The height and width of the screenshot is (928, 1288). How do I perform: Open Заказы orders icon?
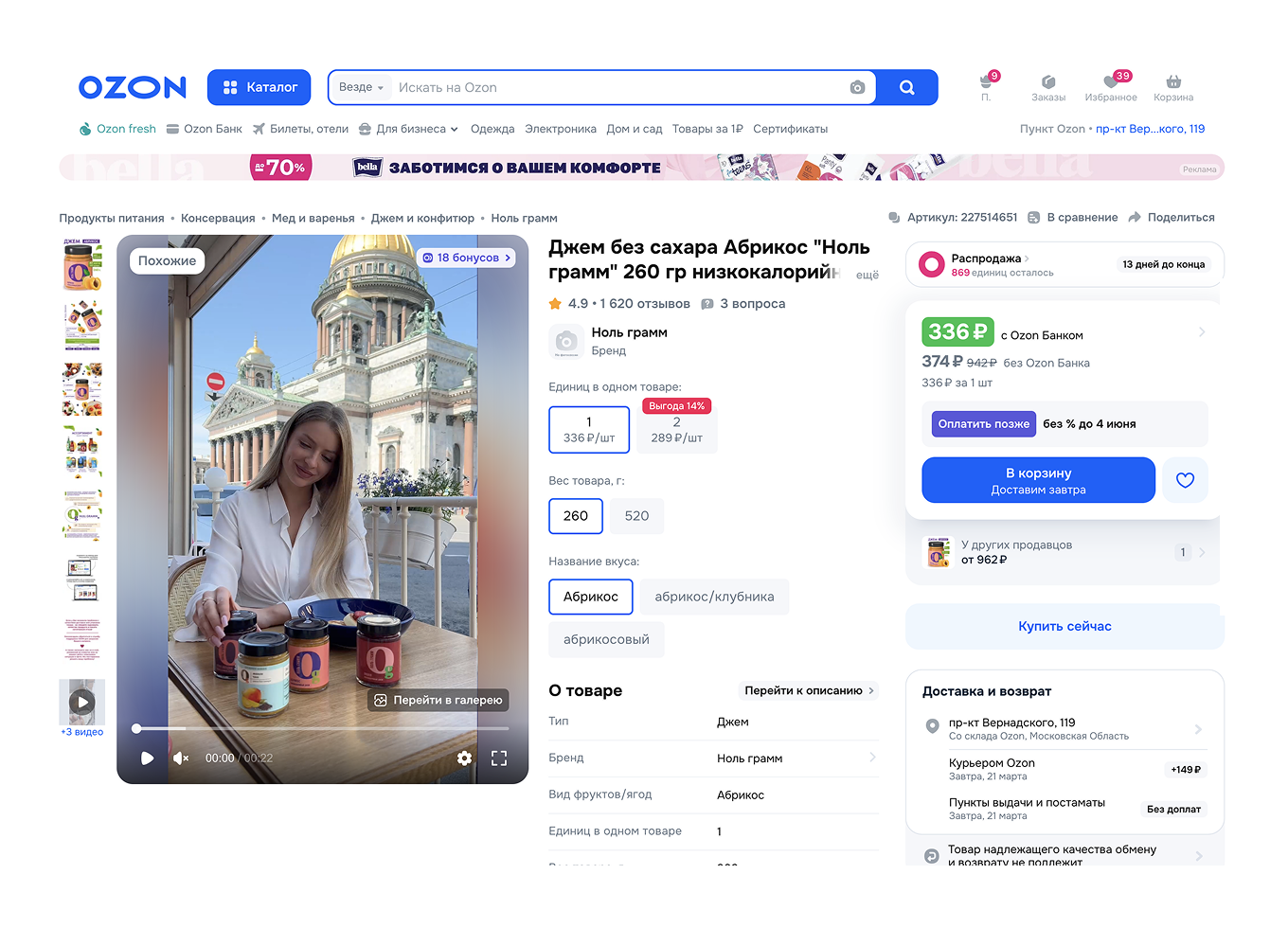click(x=1048, y=88)
